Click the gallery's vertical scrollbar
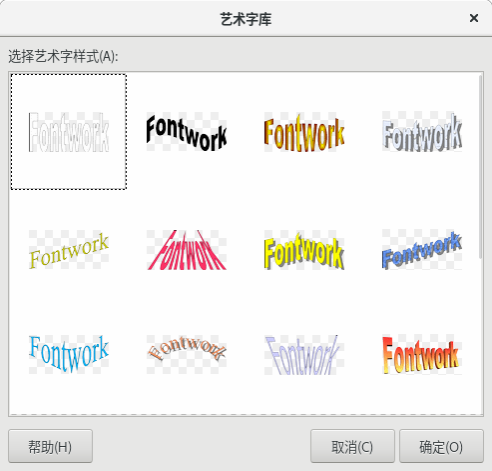This screenshot has width=492, height=471. click(480, 167)
